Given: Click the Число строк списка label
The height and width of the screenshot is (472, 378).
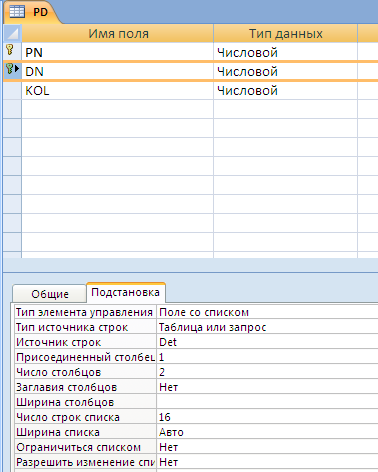Looking at the screenshot, I should click(68, 417).
